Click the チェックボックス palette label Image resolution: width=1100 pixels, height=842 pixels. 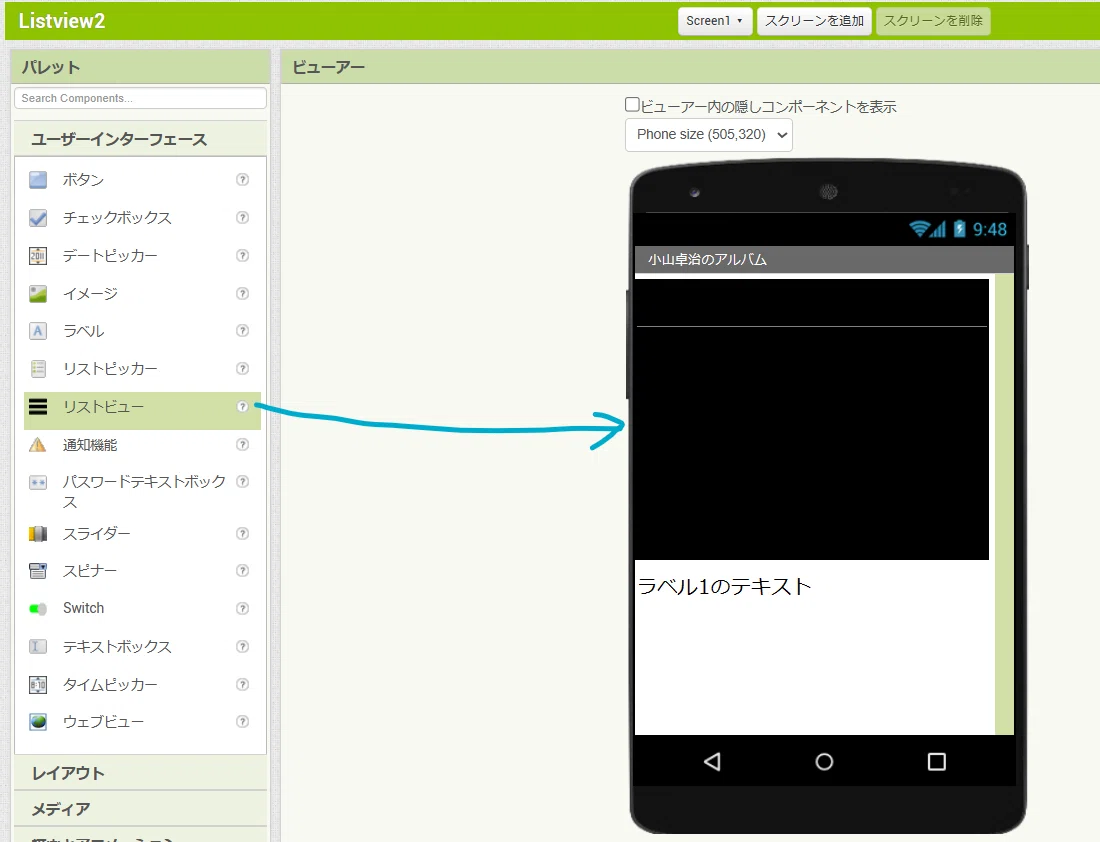(117, 218)
